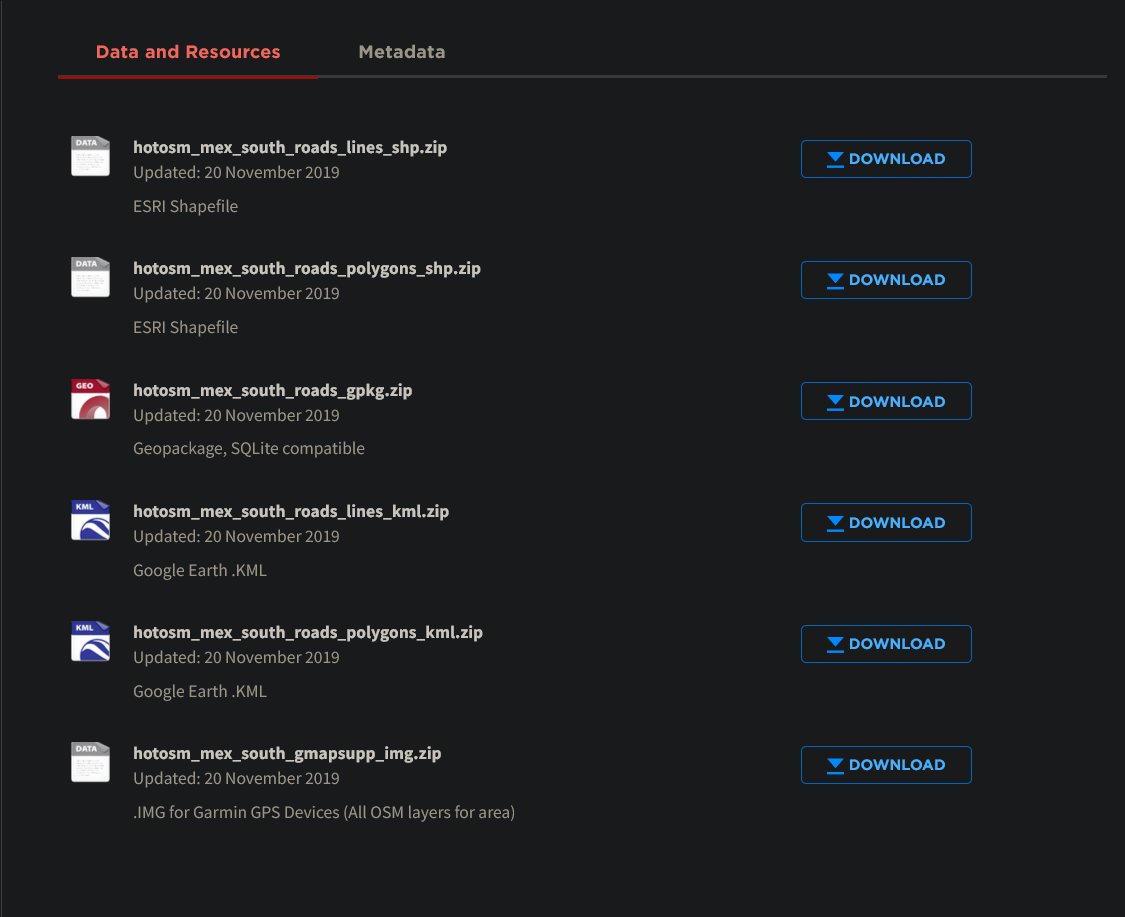Select the Data and Resources tab
This screenshot has width=1125, height=917.
coord(188,52)
